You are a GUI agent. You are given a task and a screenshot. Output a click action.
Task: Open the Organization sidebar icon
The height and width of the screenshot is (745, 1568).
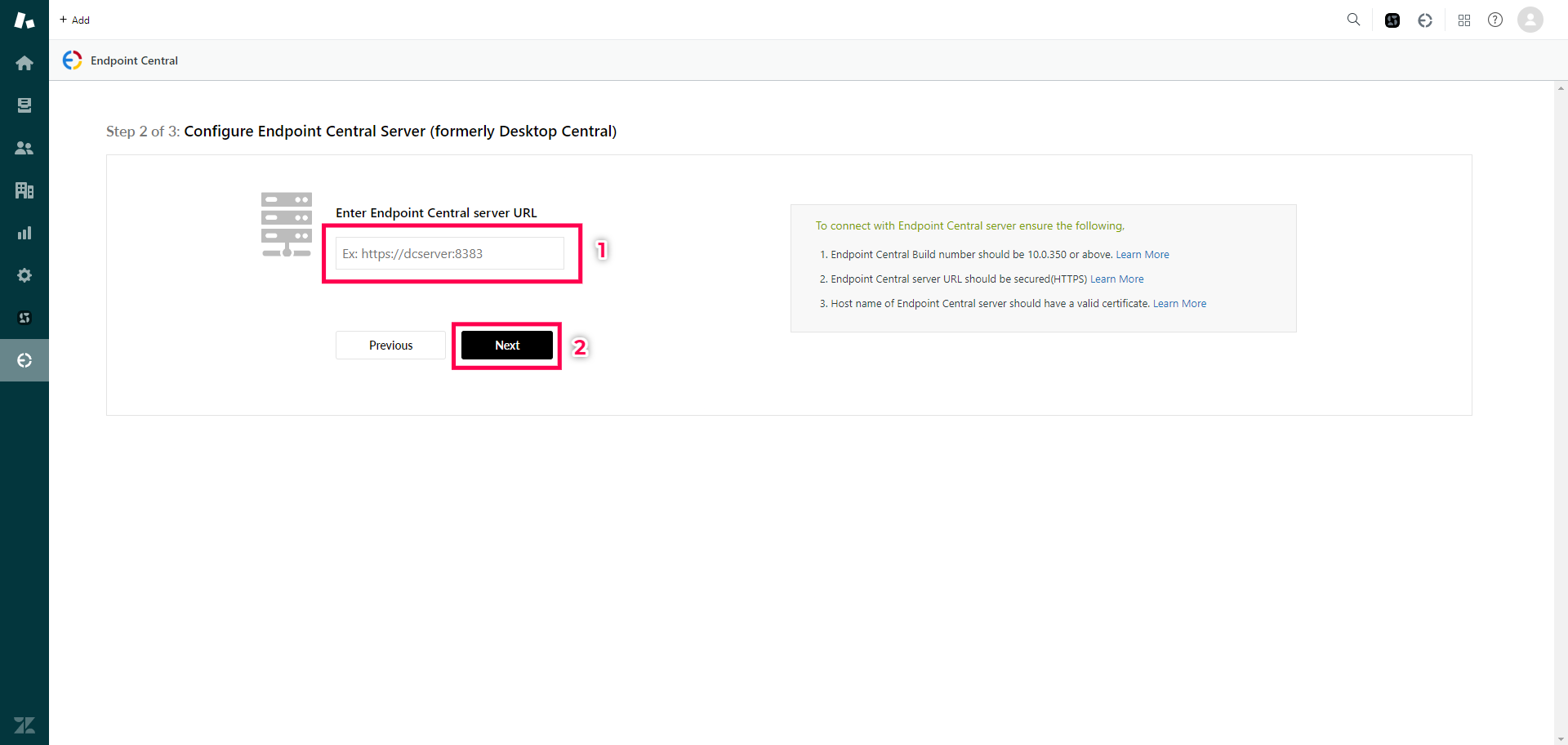tap(24, 190)
